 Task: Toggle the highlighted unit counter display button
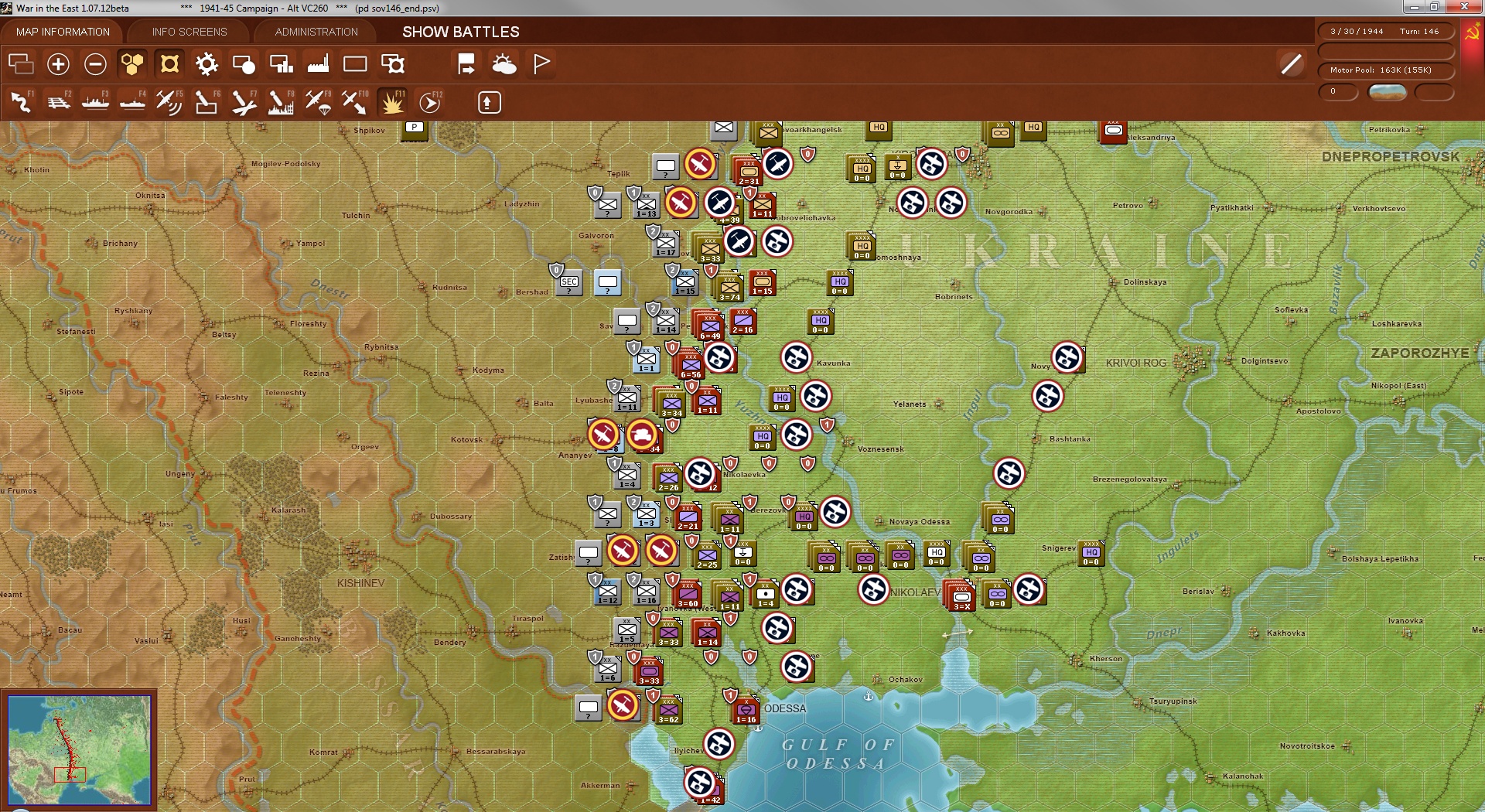169,63
